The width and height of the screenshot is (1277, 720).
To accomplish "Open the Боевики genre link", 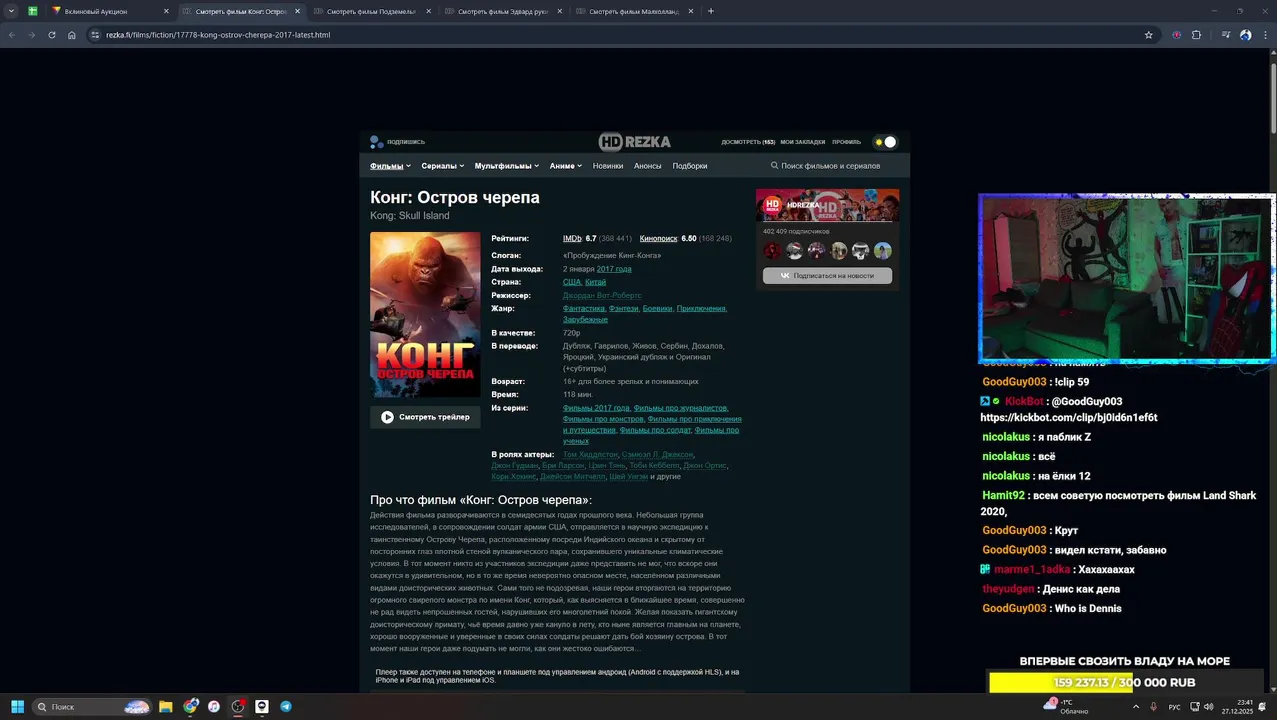I will coord(657,309).
